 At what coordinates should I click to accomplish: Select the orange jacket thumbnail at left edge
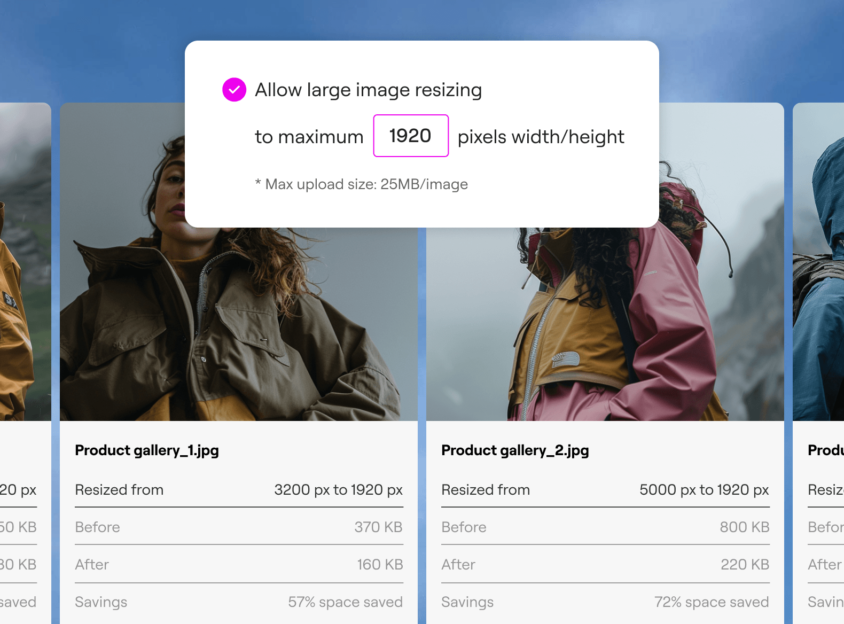click(x=25, y=262)
